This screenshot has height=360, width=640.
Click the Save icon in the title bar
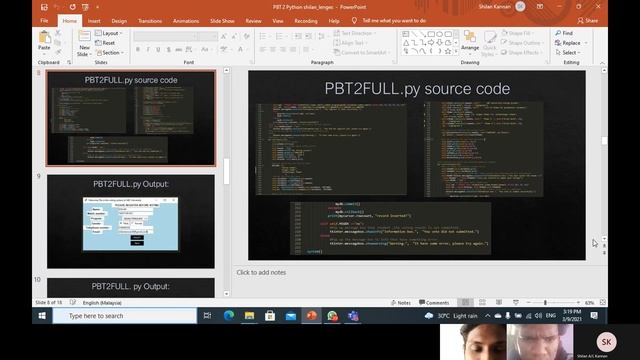44,7
